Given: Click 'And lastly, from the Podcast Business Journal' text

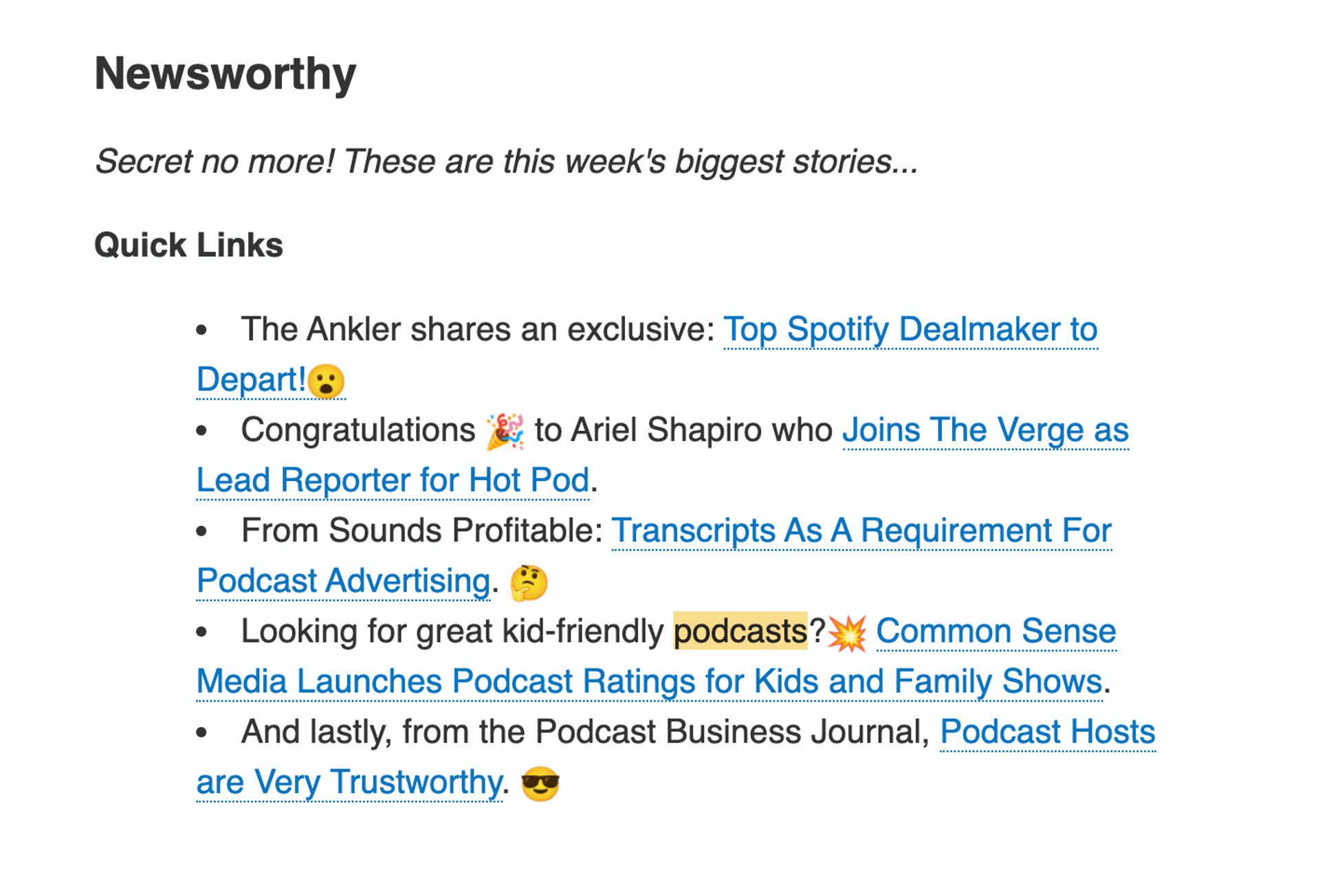Looking at the screenshot, I should pyautogui.click(x=585, y=732).
